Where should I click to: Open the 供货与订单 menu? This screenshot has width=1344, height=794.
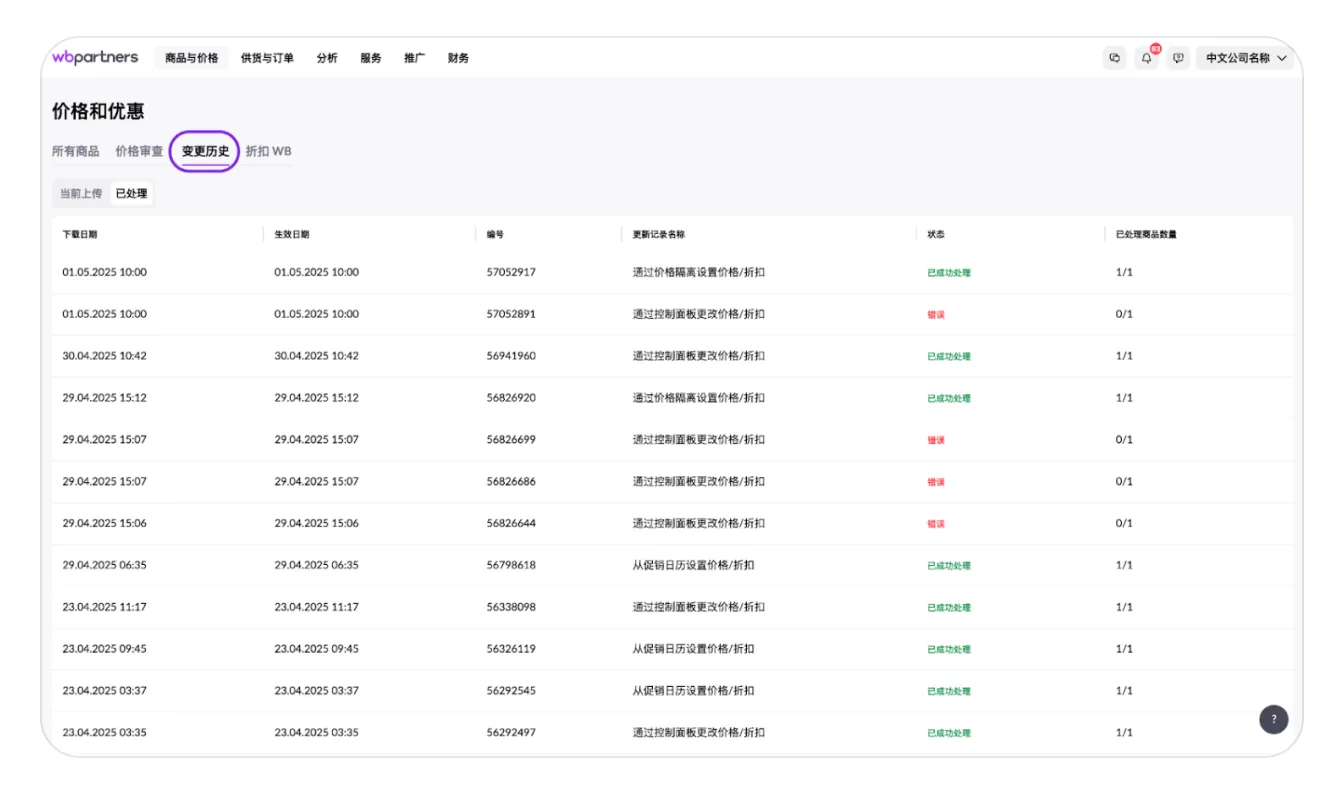[267, 58]
